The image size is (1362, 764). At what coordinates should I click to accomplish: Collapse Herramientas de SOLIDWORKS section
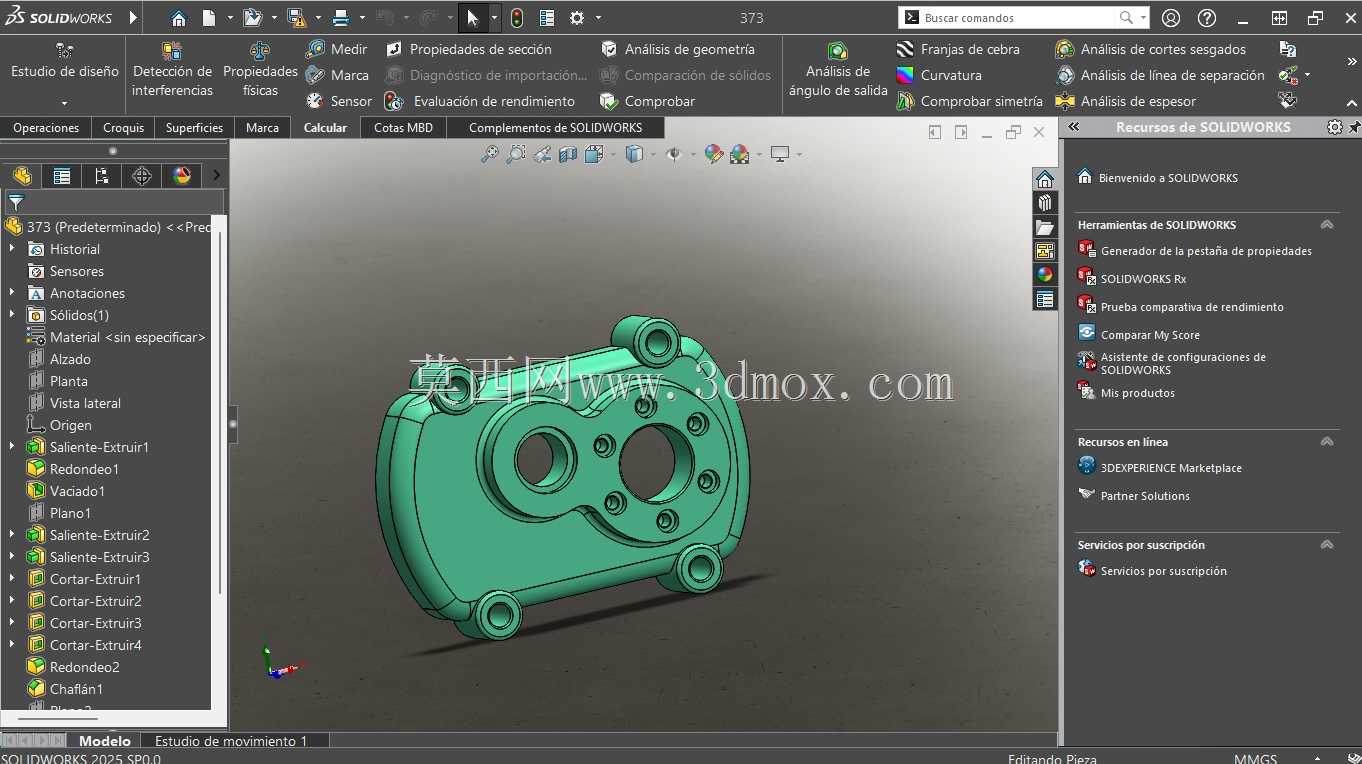(x=1327, y=225)
